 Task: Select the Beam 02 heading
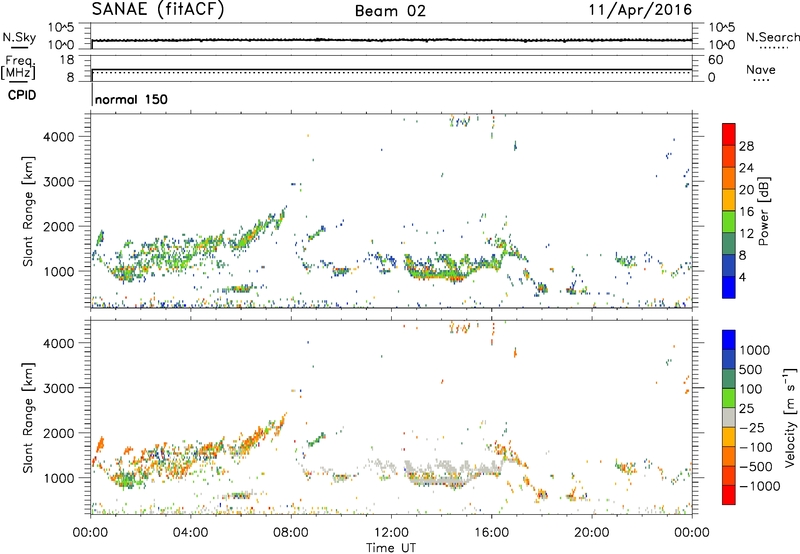pyautogui.click(x=390, y=11)
